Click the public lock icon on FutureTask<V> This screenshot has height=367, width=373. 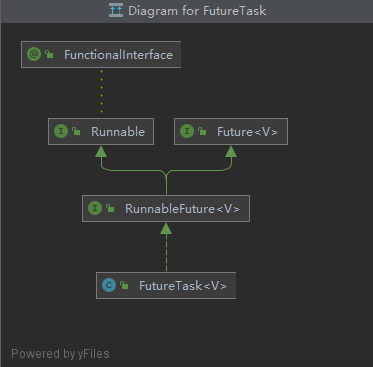click(124, 285)
